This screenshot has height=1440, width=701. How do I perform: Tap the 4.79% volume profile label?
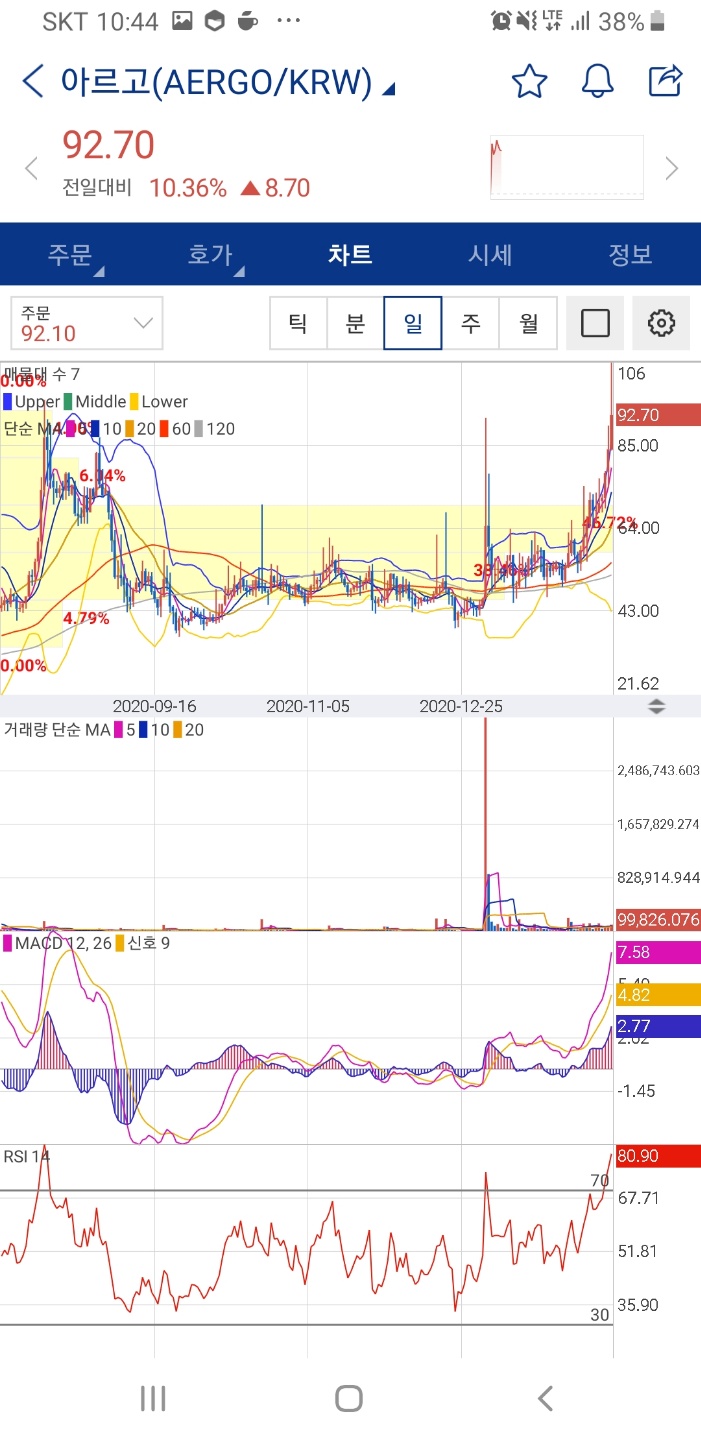[x=85, y=618]
